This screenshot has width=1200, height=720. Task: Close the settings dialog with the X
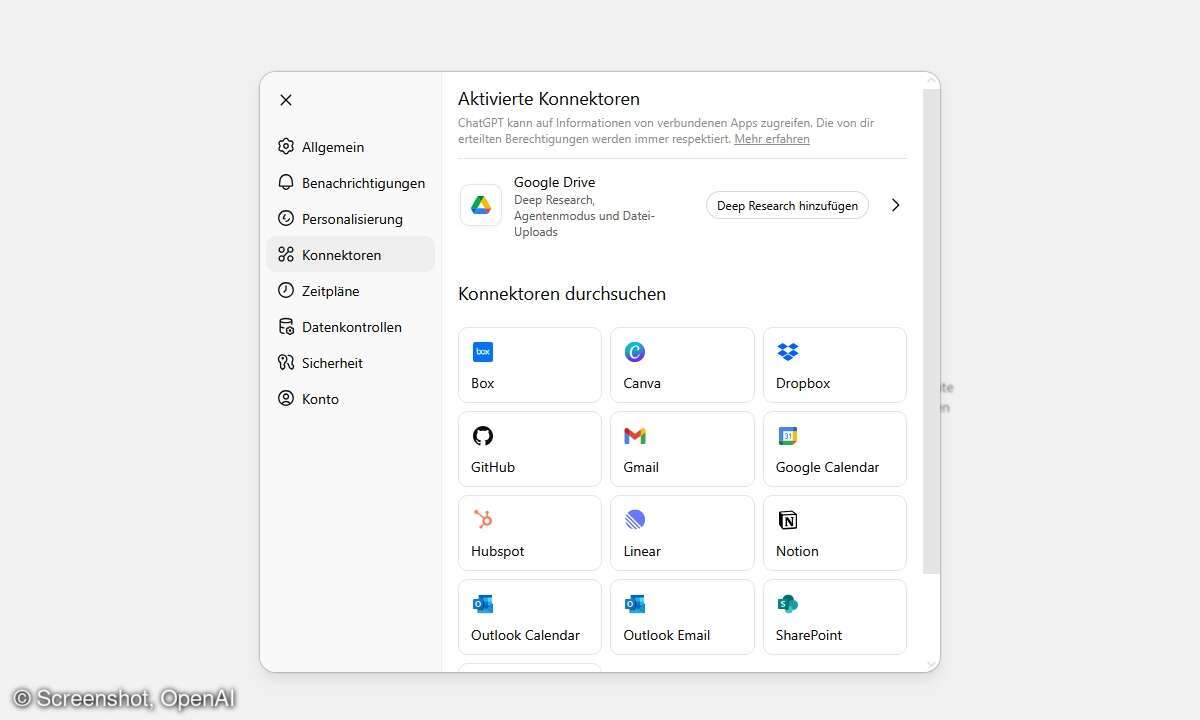pos(286,100)
